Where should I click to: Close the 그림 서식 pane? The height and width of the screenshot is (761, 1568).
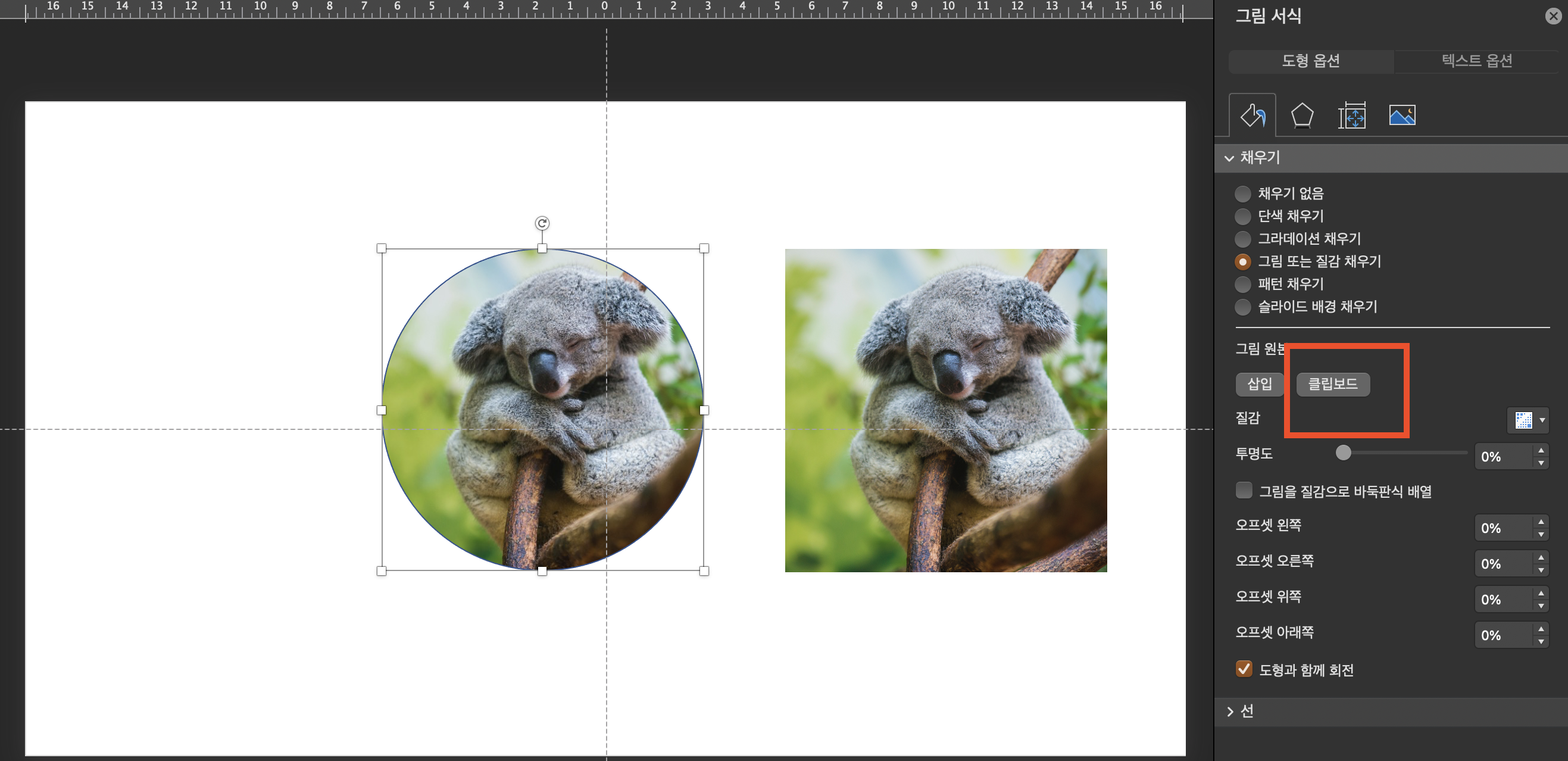pyautogui.click(x=1553, y=17)
